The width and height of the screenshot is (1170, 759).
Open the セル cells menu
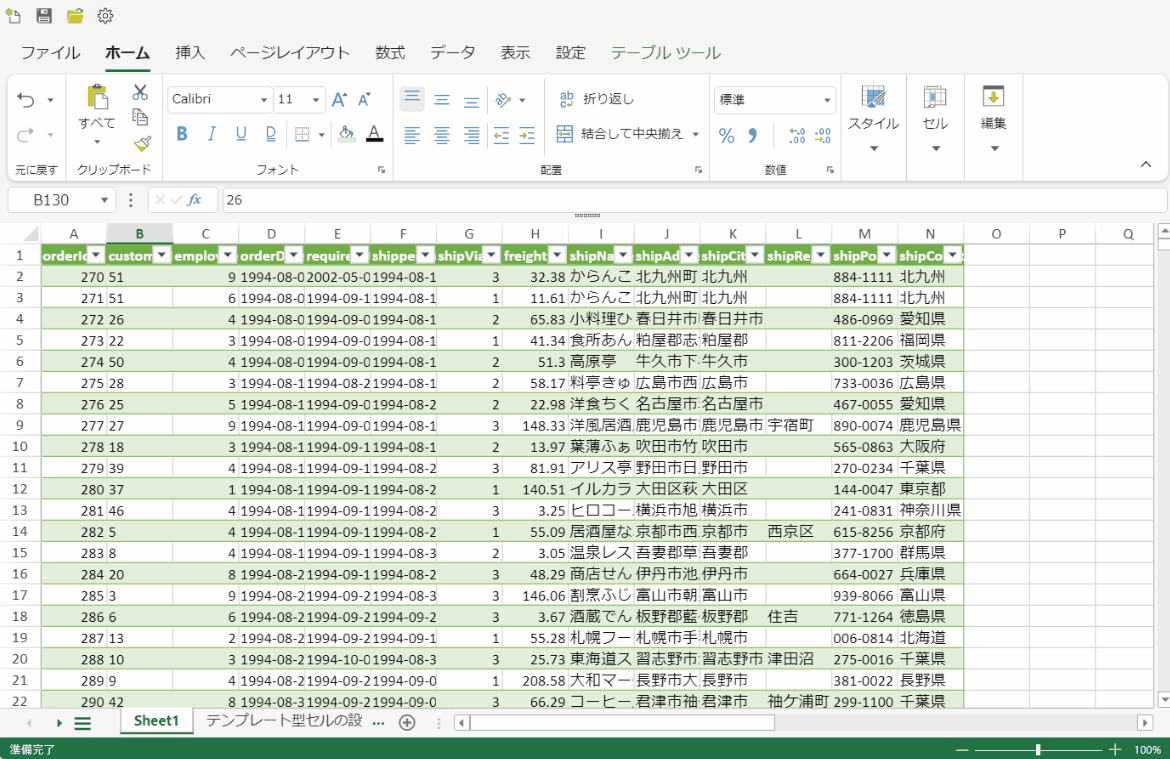[935, 118]
